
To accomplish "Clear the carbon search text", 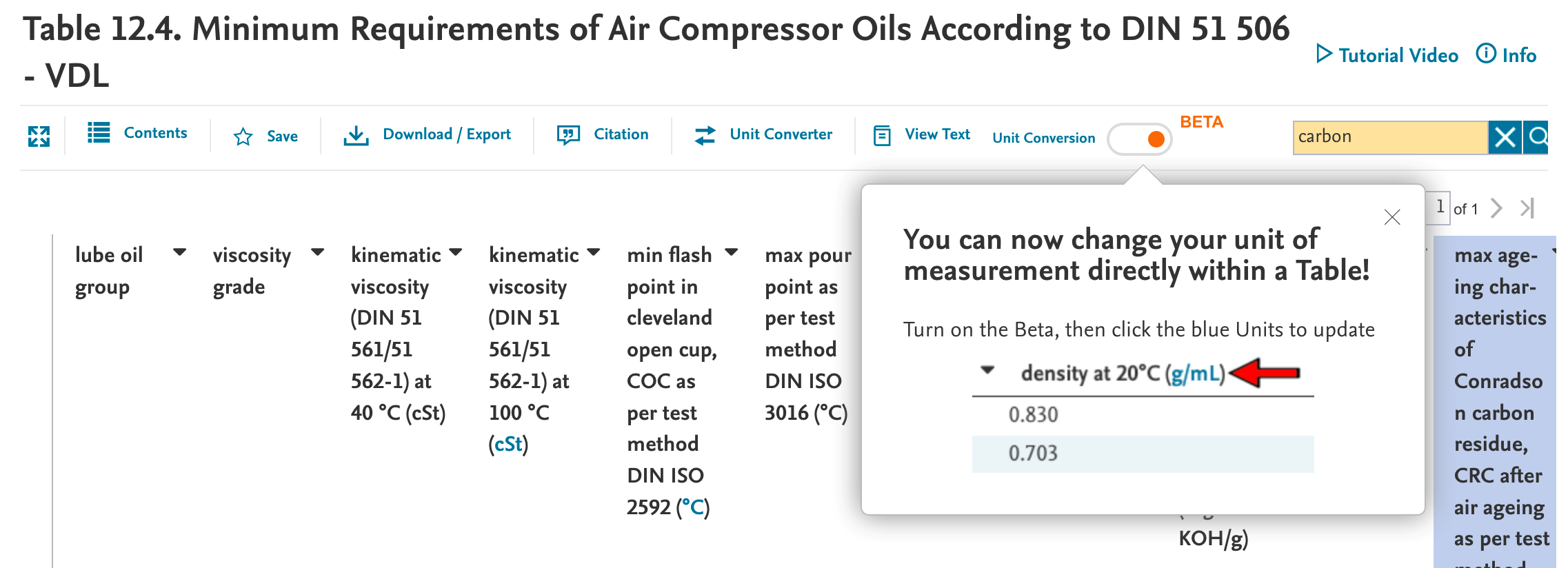I will 1505,137.
